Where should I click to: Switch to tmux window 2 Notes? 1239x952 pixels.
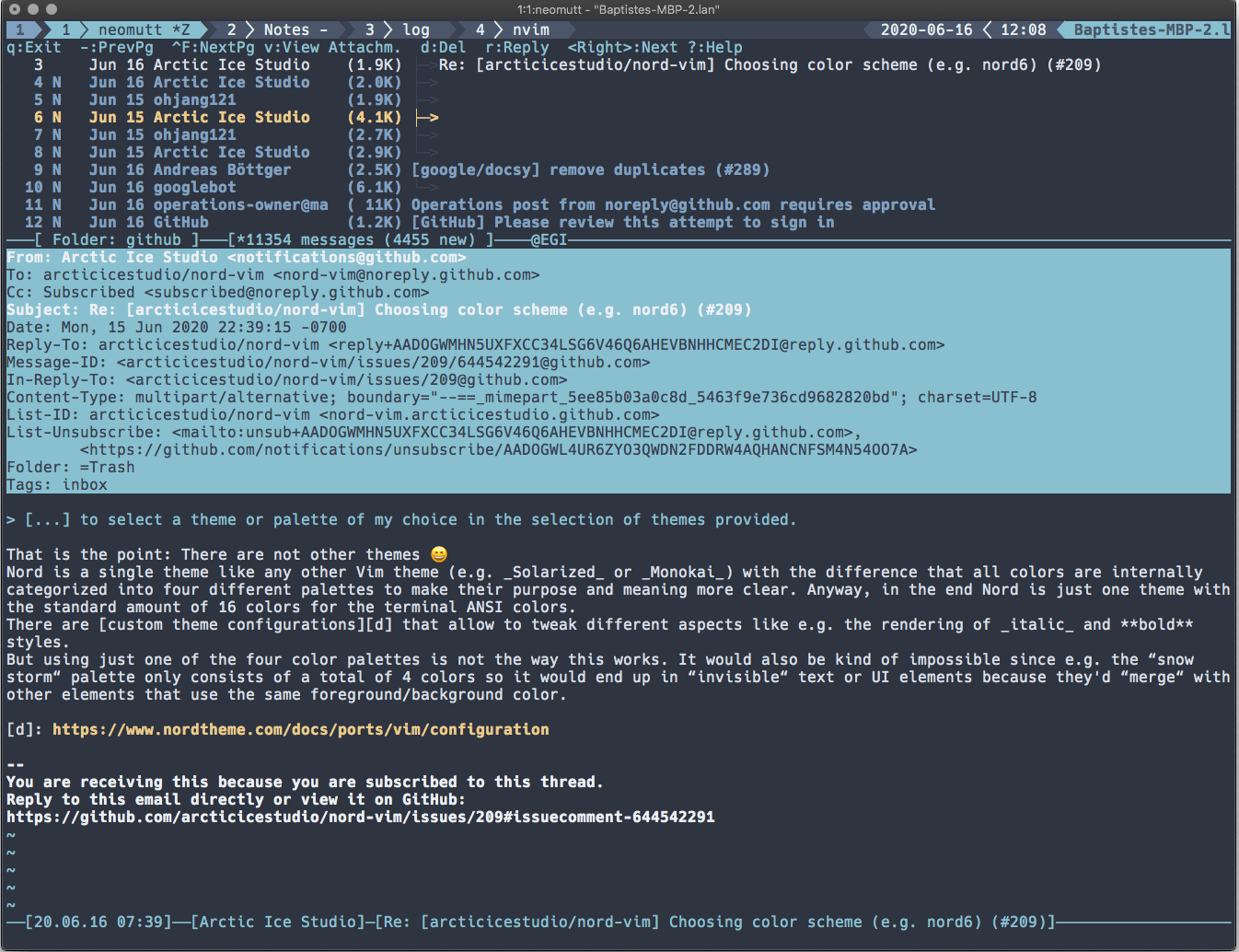278,29
